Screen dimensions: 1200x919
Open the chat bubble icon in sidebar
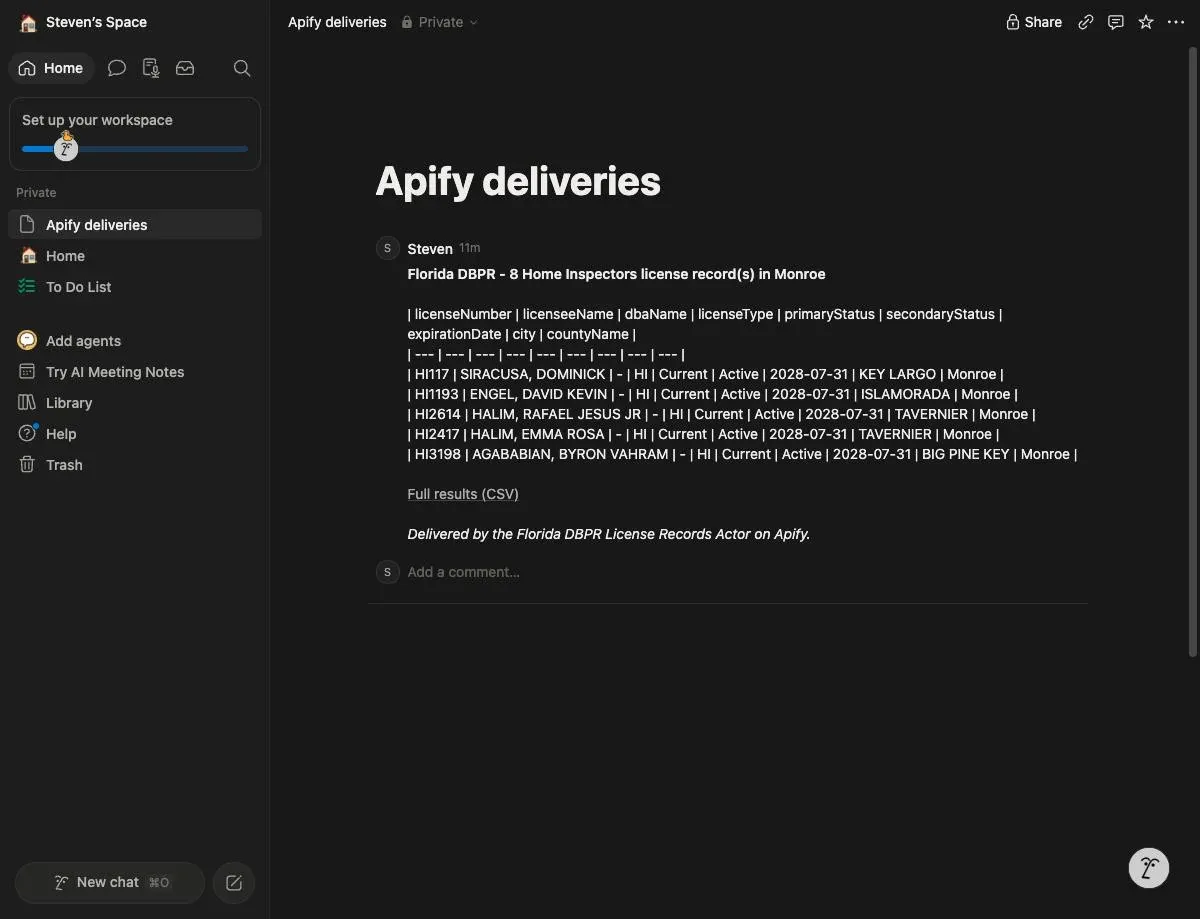click(117, 68)
